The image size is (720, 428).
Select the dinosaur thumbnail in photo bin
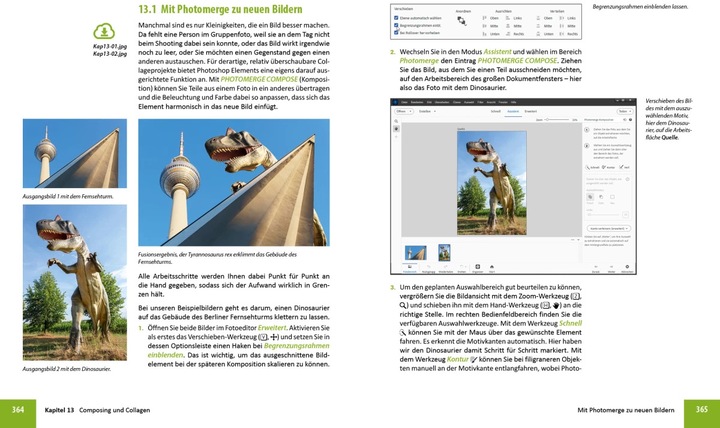click(444, 253)
